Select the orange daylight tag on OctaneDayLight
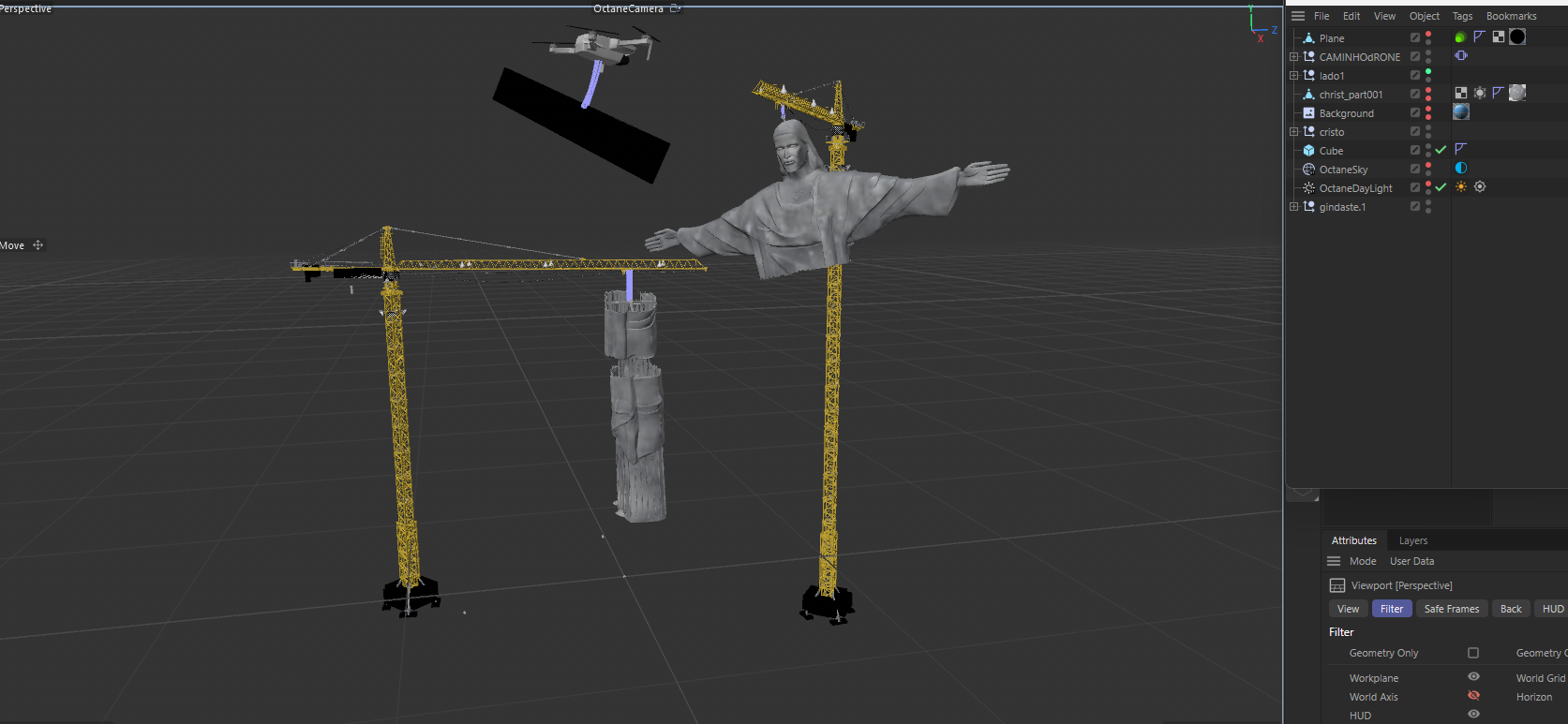The width and height of the screenshot is (1568, 724). (x=1461, y=187)
